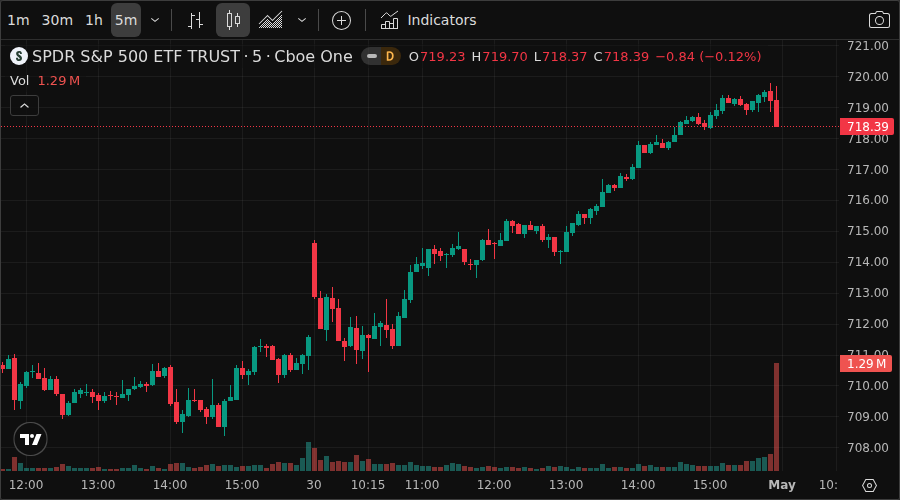Switch to the 30m timeframe

pyautogui.click(x=57, y=20)
